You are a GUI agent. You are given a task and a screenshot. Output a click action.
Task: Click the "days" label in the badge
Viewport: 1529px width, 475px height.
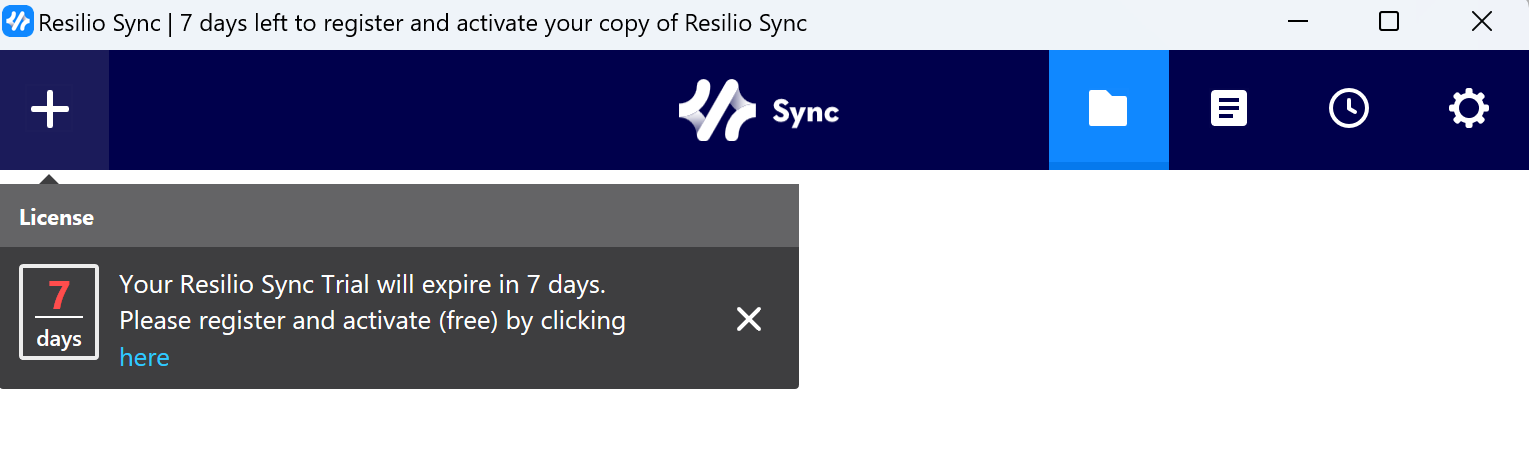click(x=59, y=339)
